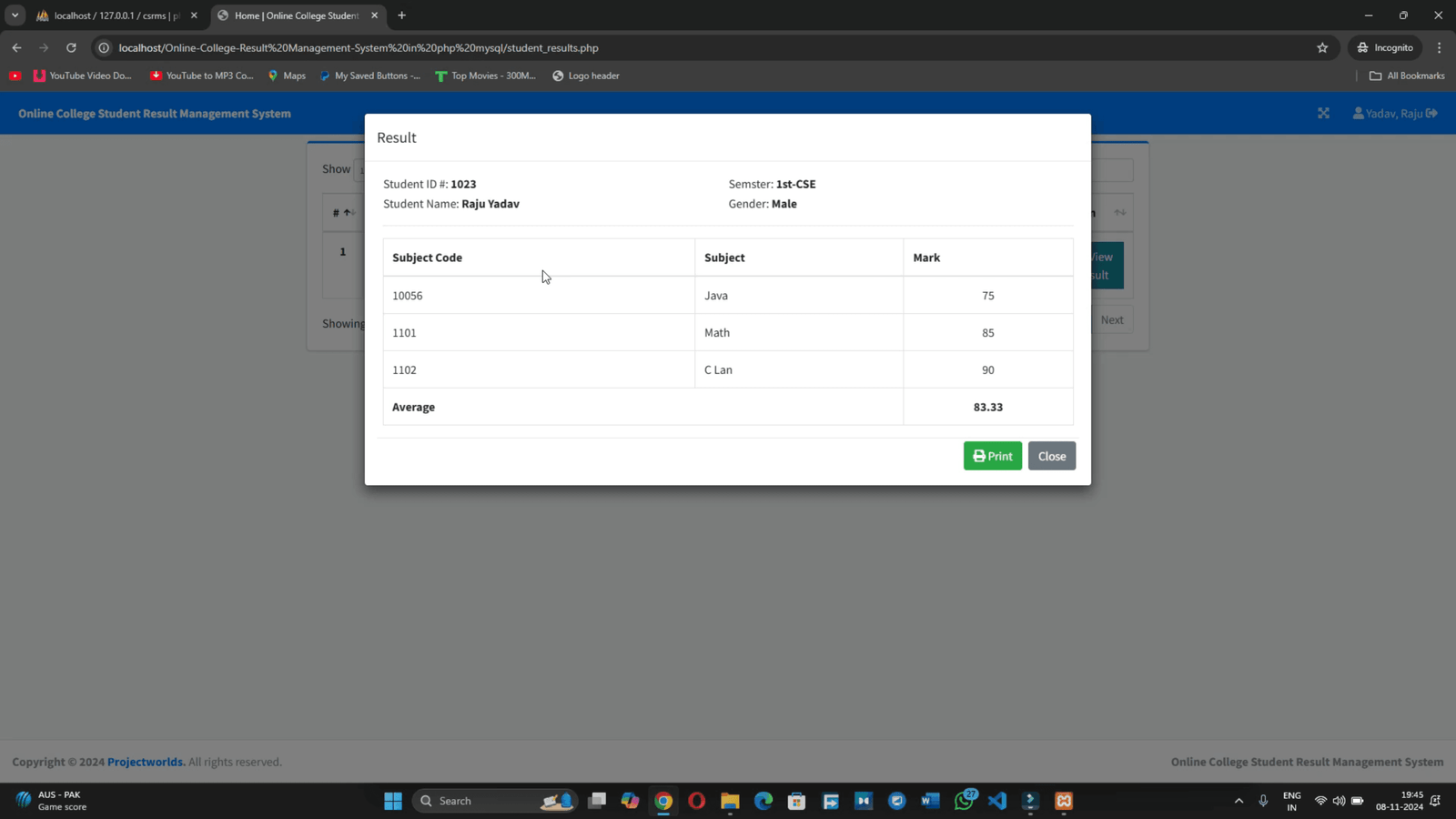This screenshot has height=819, width=1456.
Task: Bookmark this page with star icon
Action: pyautogui.click(x=1322, y=47)
